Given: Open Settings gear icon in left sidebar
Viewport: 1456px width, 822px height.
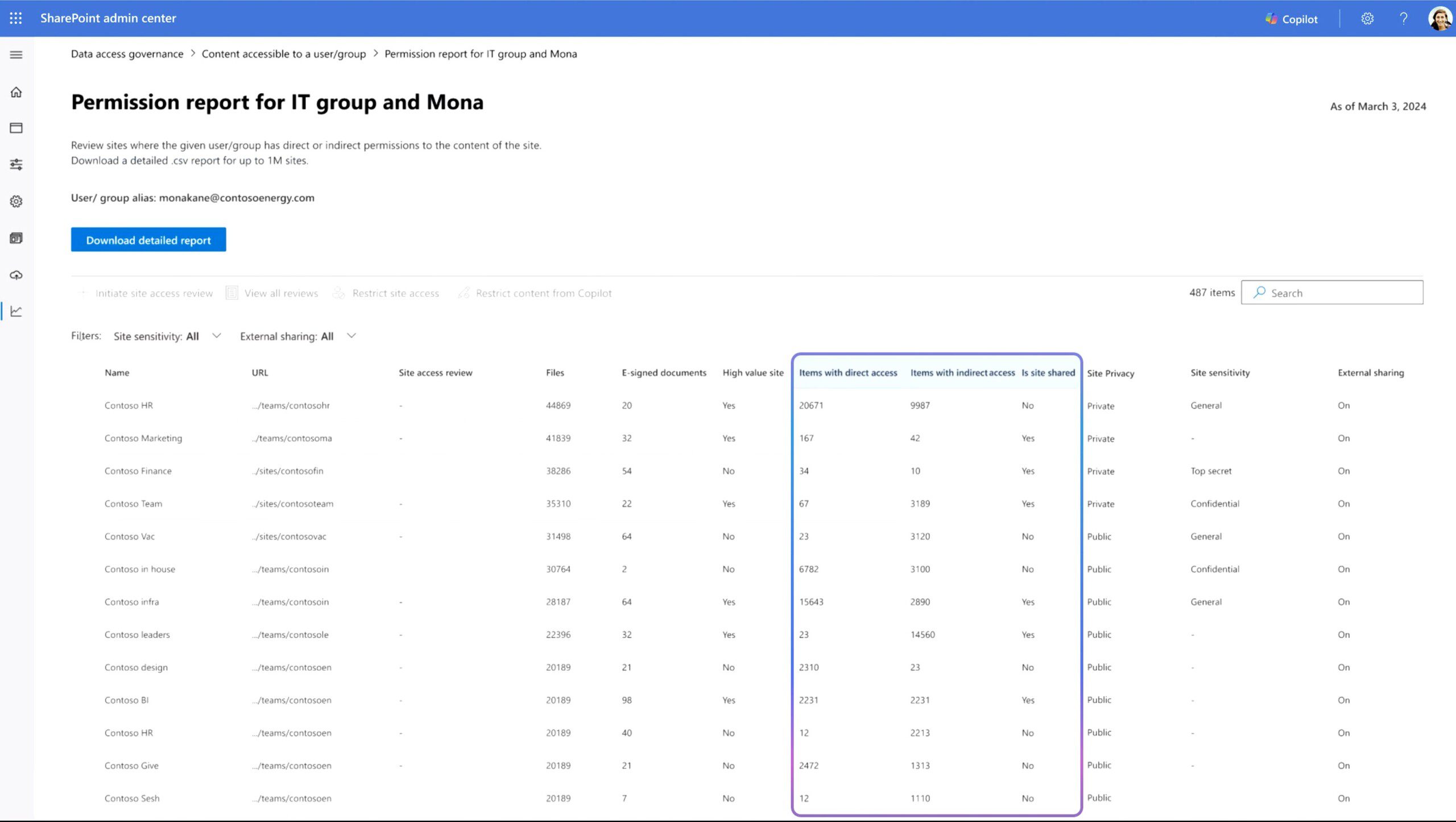Looking at the screenshot, I should click(x=16, y=201).
